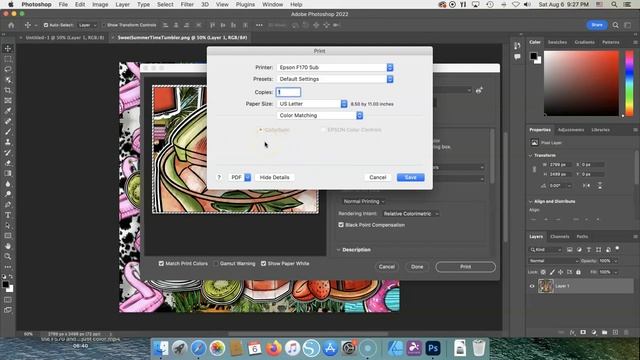Open Finder from the Dock
The width and height of the screenshot is (640, 360).
coord(160,348)
